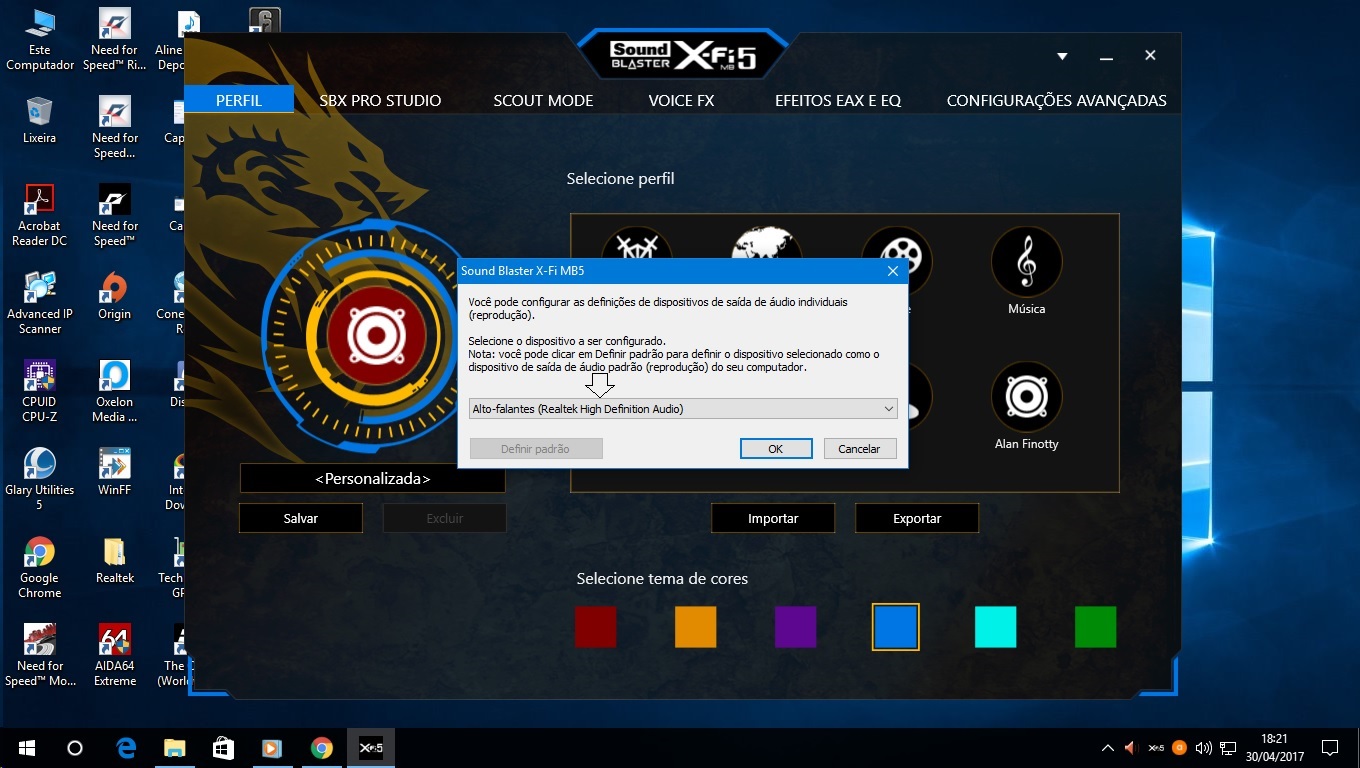Pick the blue color theme
Screen dimensions: 1360x768
(896, 627)
